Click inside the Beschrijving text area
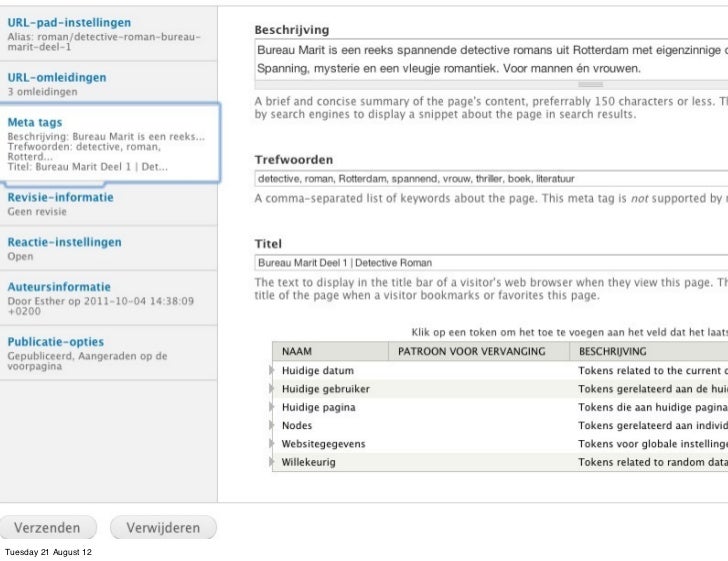The height and width of the screenshot is (561, 728). tap(491, 59)
